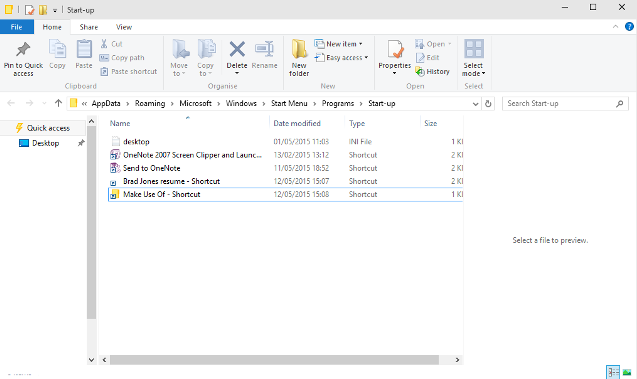Select Quick access in navigation pane
Viewport: 637px width, 379px height.
click(43, 128)
